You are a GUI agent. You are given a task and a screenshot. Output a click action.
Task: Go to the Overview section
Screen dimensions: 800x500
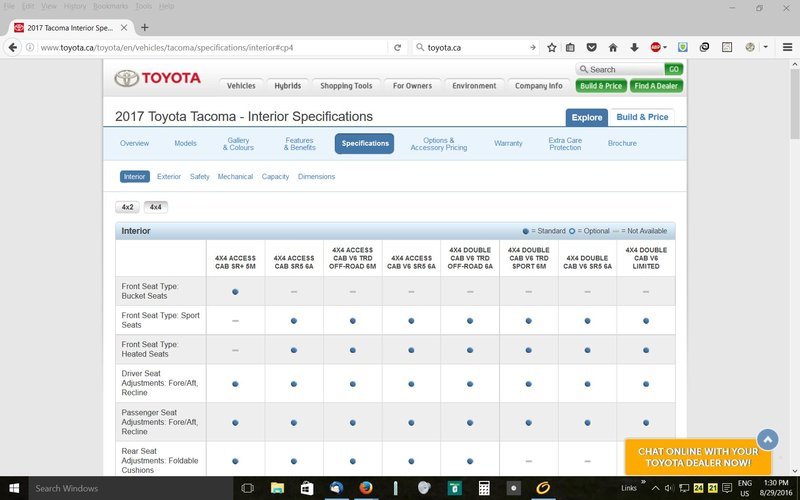click(x=134, y=143)
